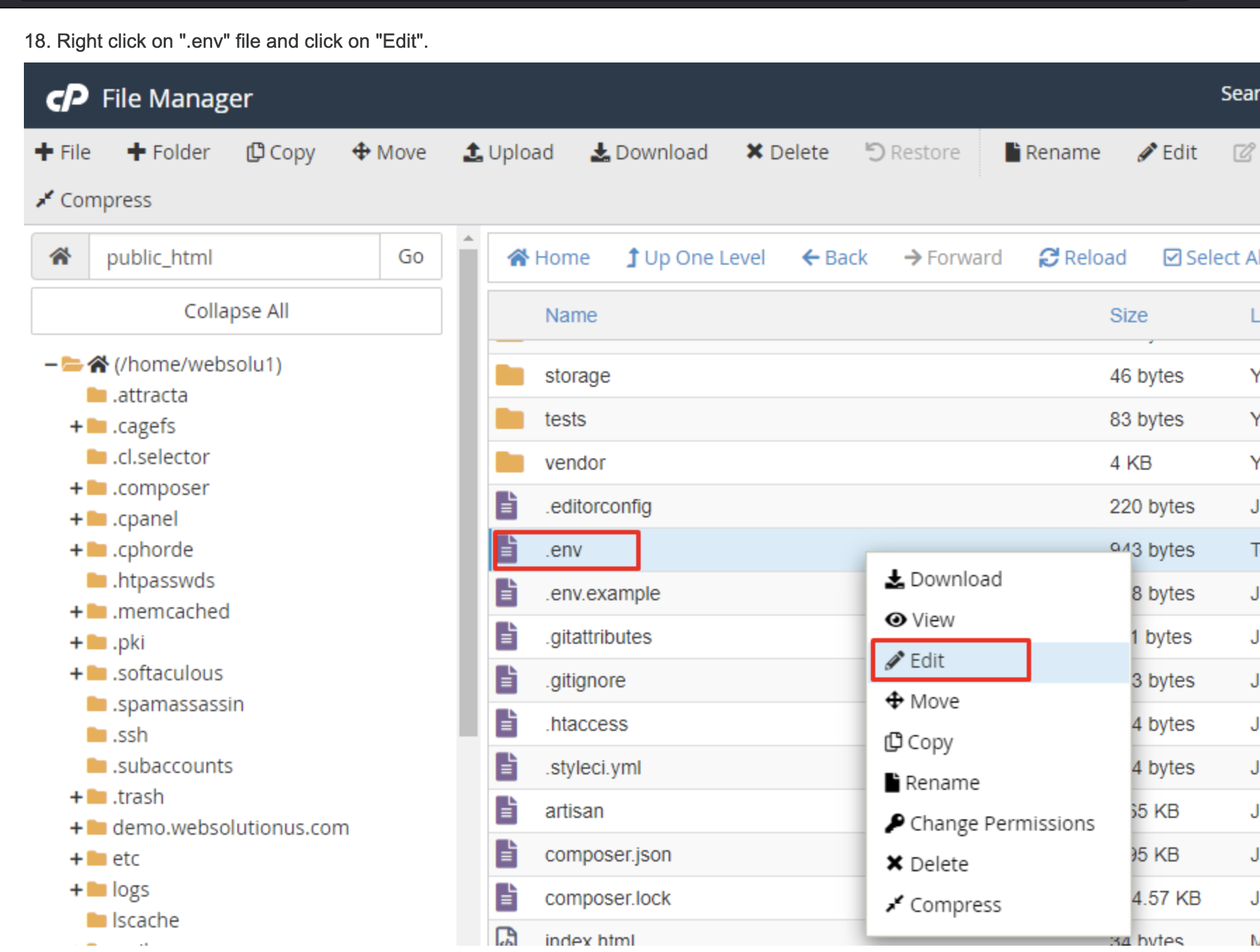The height and width of the screenshot is (952, 1260).
Task: Click the home icon beside path field
Action: click(x=60, y=257)
